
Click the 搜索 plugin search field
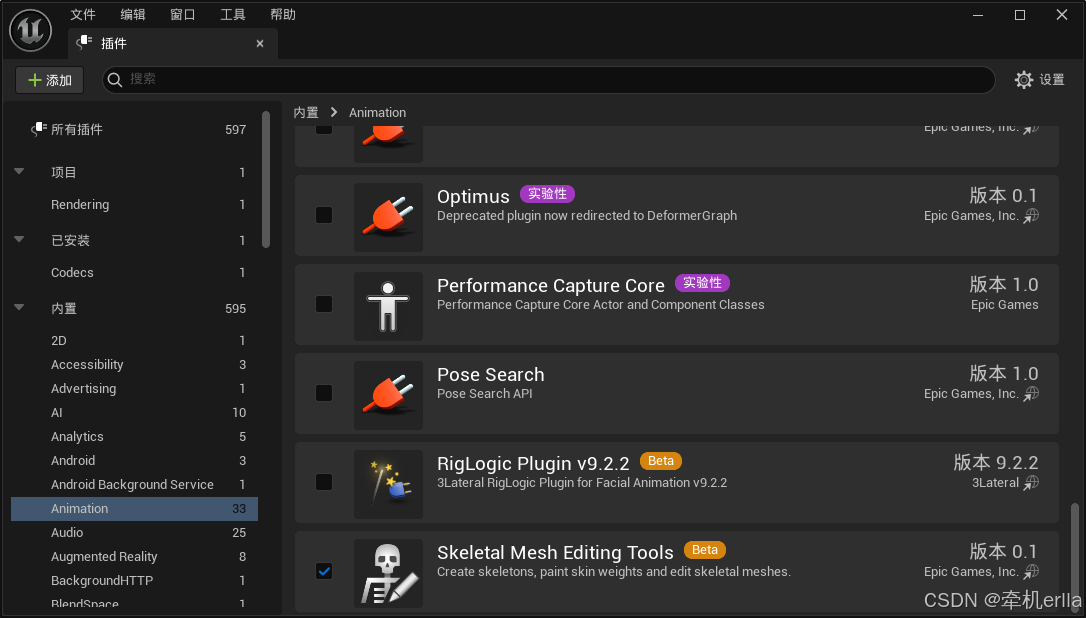(x=549, y=80)
